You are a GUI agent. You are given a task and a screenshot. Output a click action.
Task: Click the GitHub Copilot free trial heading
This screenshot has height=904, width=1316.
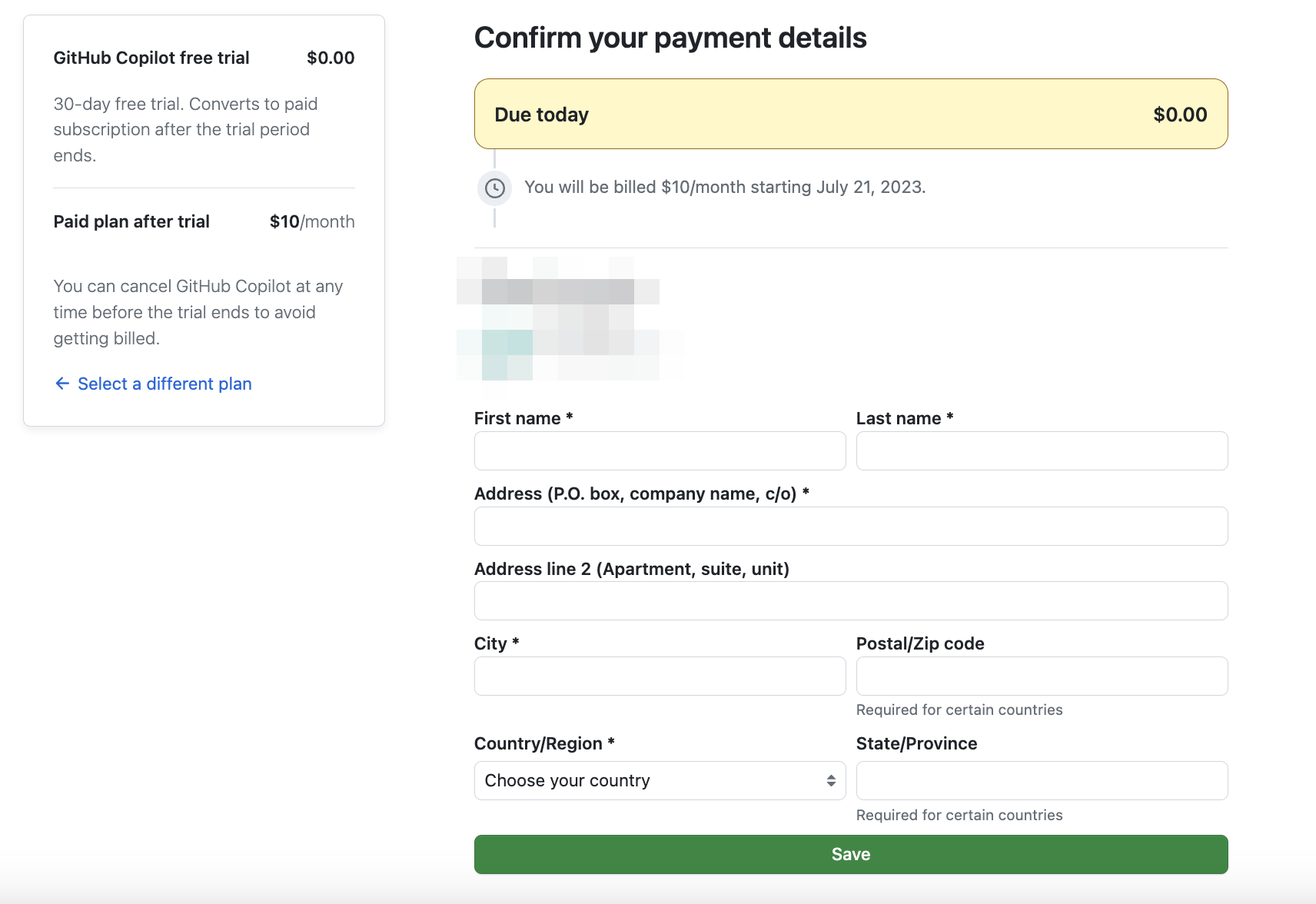point(151,58)
